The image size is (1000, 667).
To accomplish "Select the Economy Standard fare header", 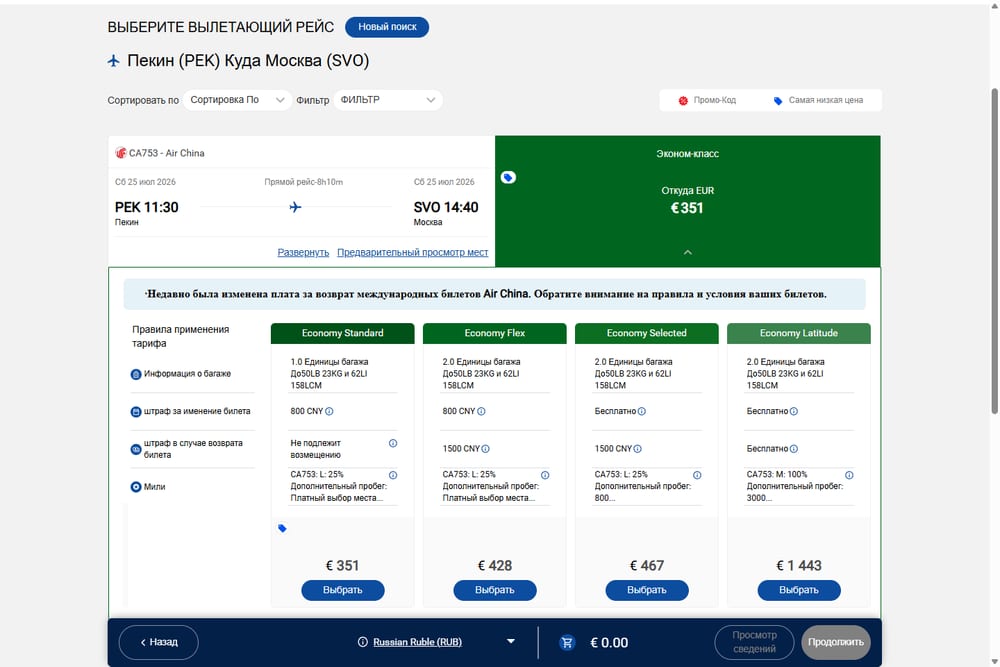I will click(342, 334).
